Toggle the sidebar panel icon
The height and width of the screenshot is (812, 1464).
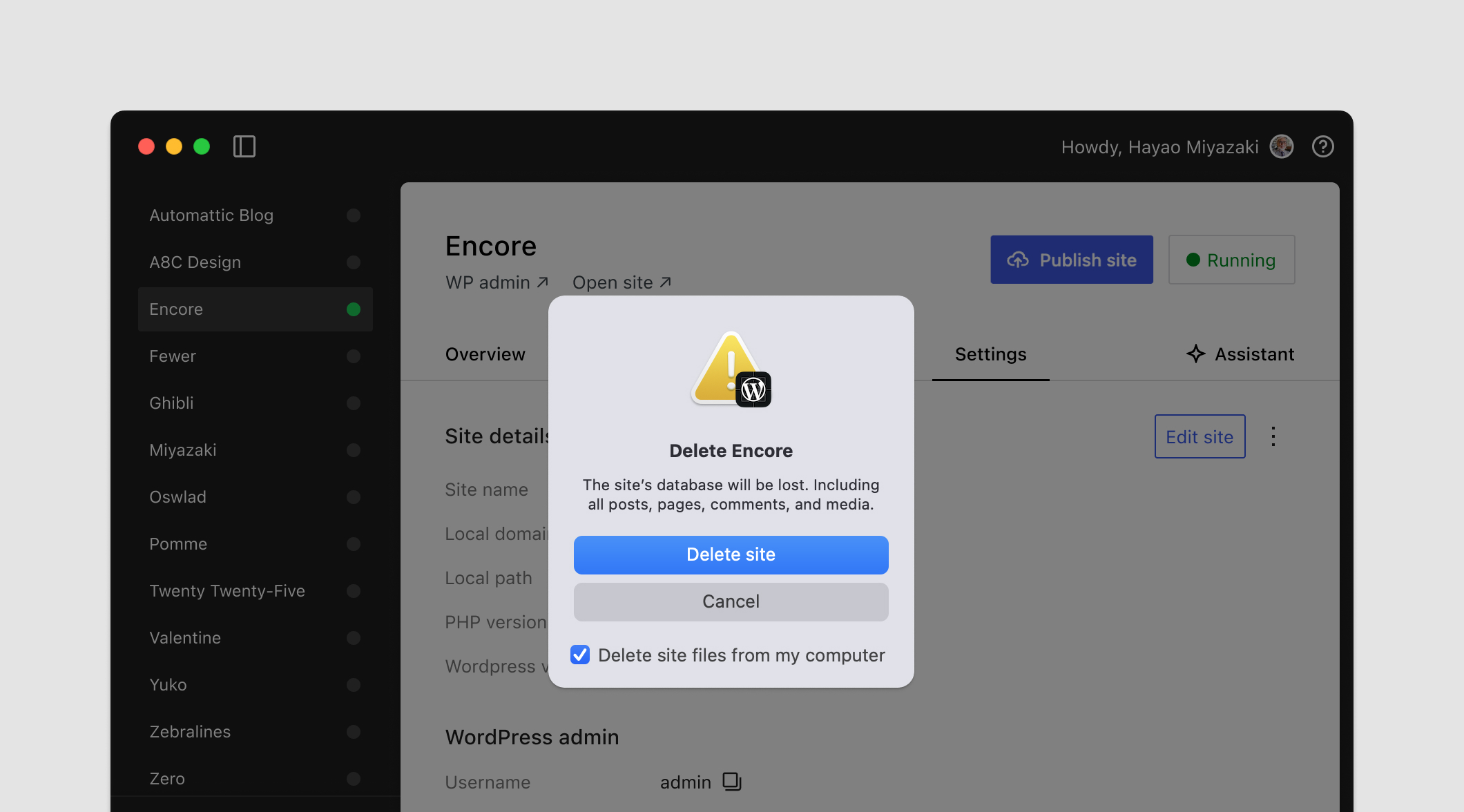tap(244, 146)
